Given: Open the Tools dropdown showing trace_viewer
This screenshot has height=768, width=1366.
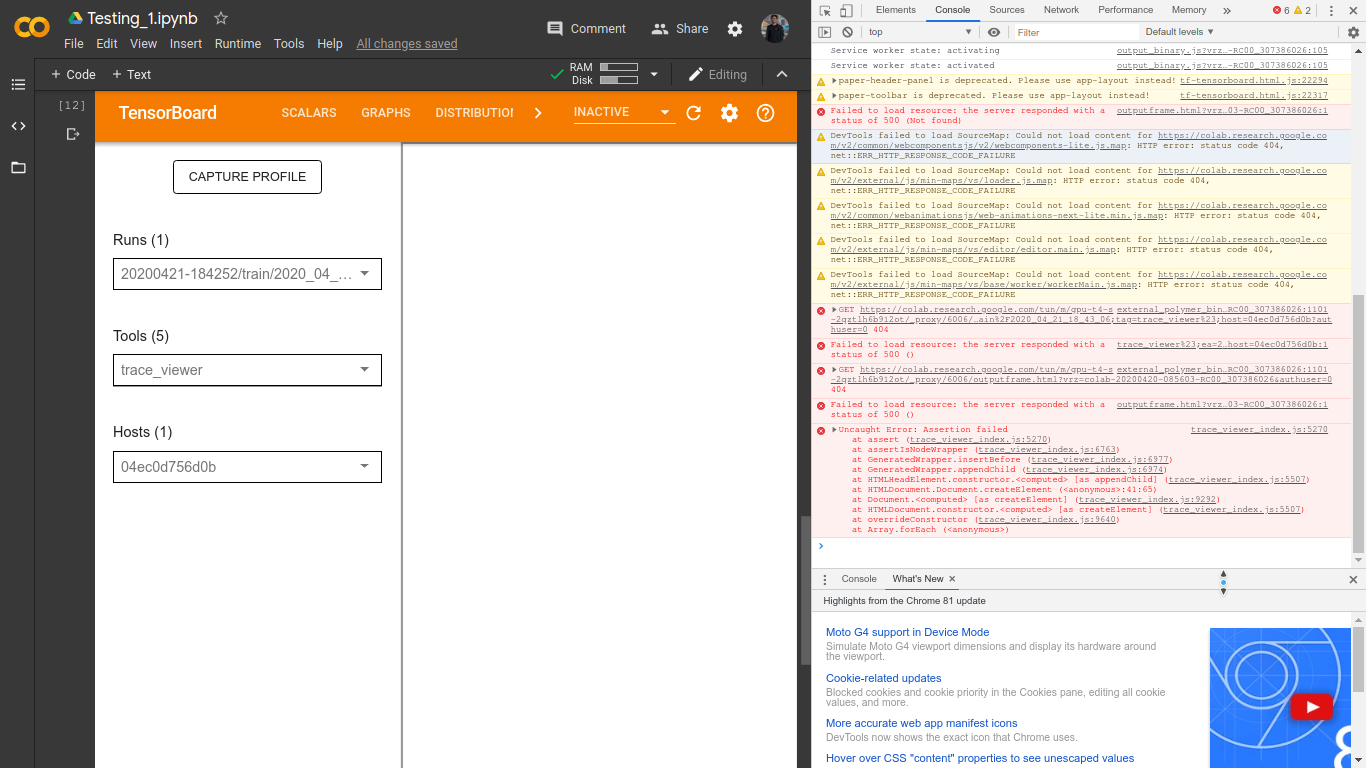Looking at the screenshot, I should click(x=247, y=369).
